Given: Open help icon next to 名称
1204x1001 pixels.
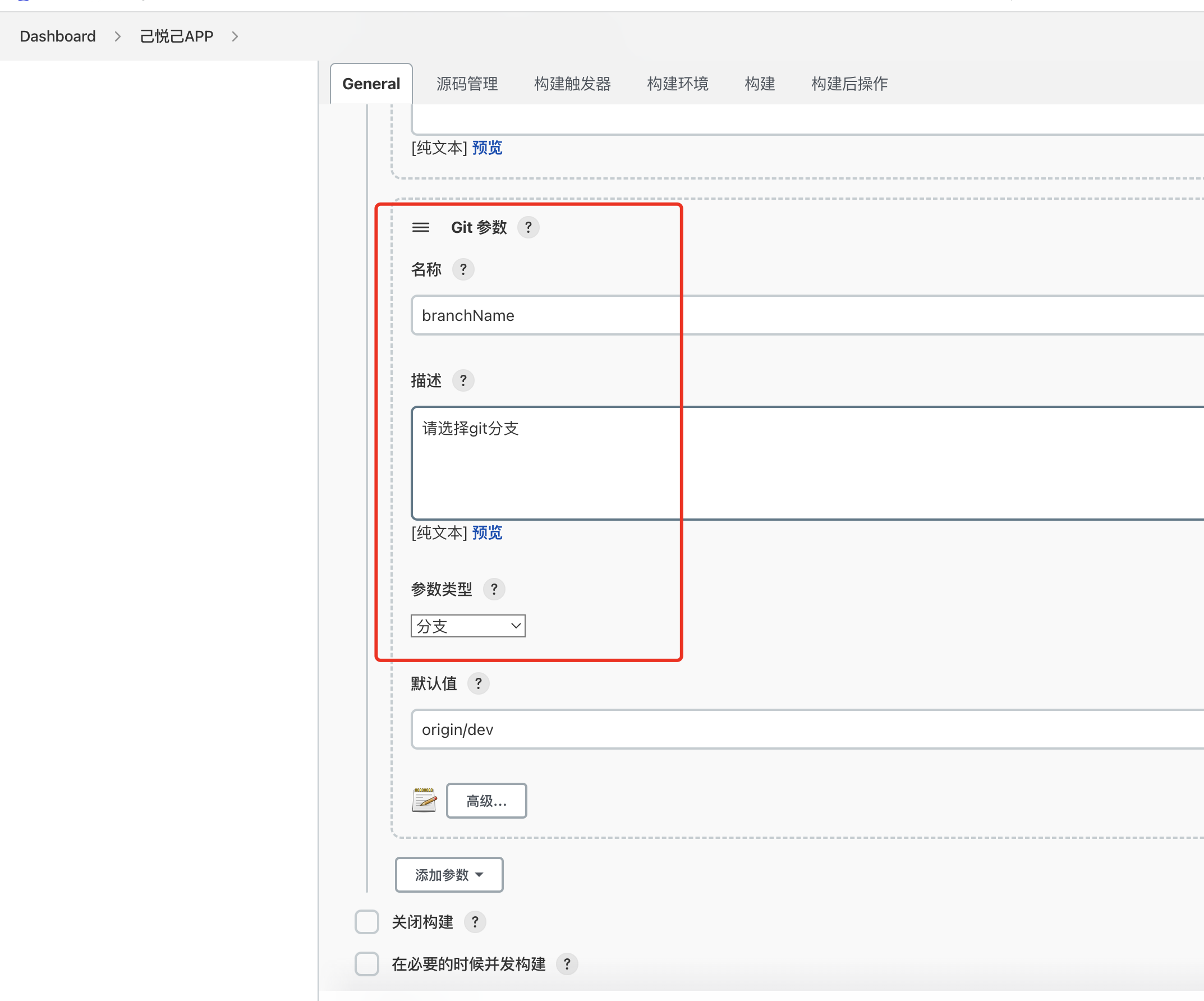Looking at the screenshot, I should [463, 269].
